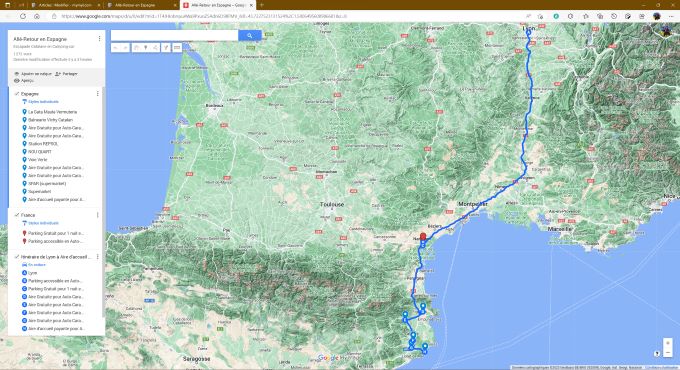Close the active Google My Maps tab
Screen dimensions: 680x370
(251, 5)
